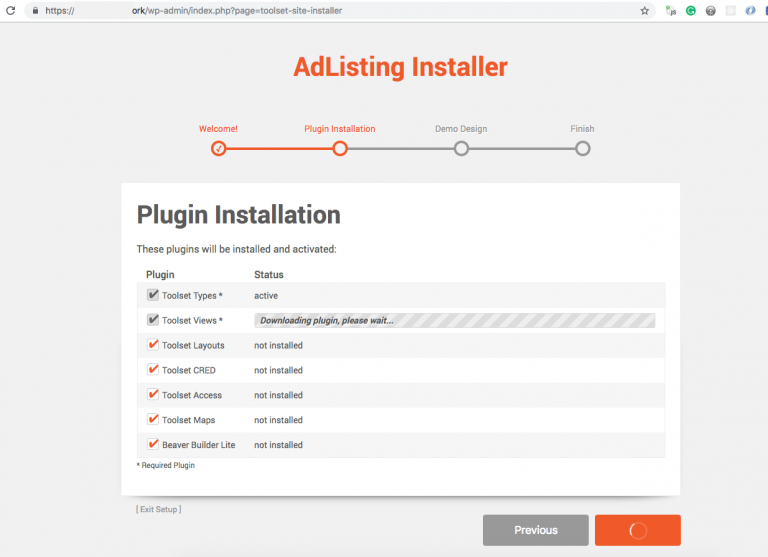
Task: Uncheck the Beaver Builder Lite checkbox
Action: click(x=153, y=444)
